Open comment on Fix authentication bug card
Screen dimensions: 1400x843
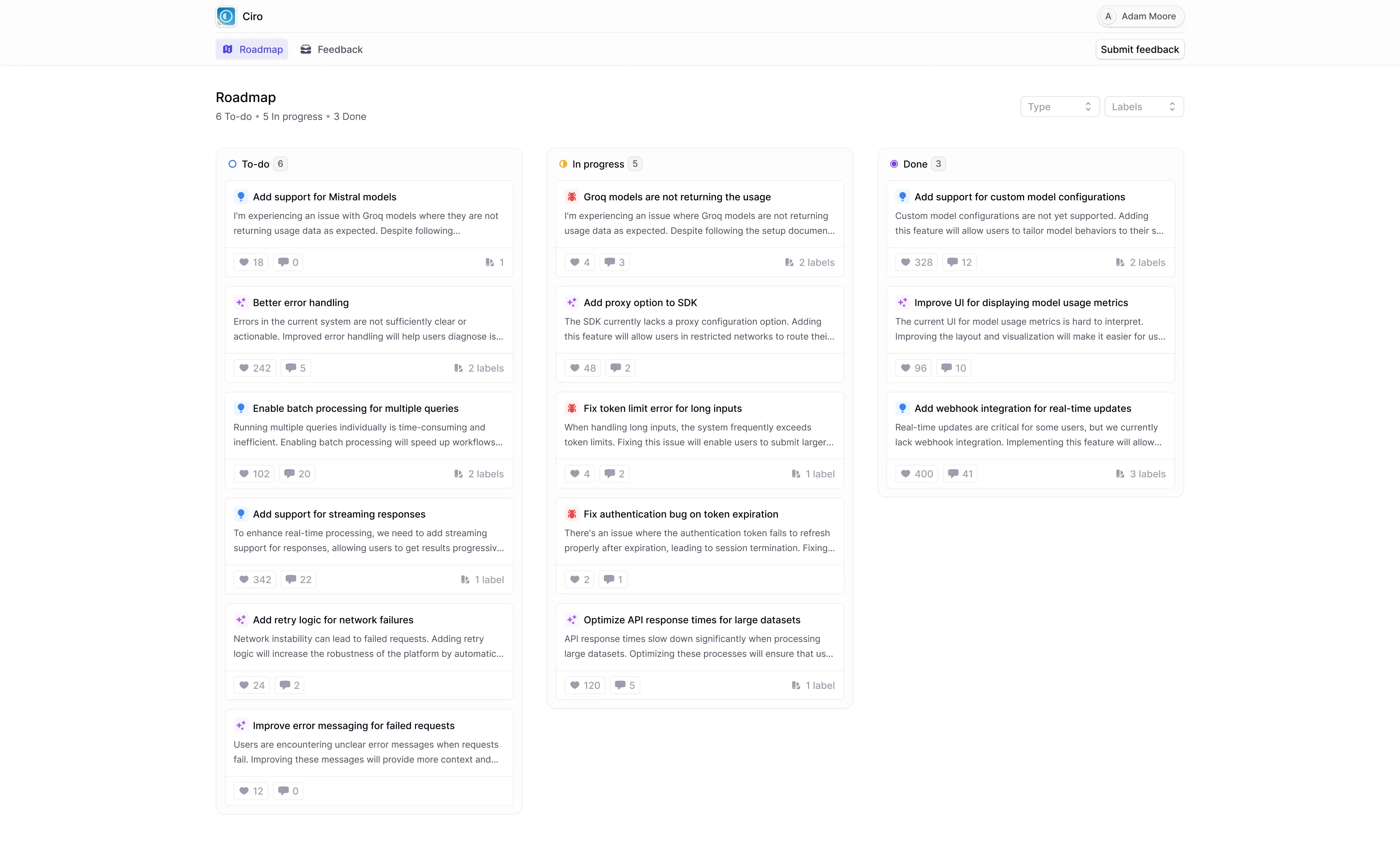click(613, 579)
